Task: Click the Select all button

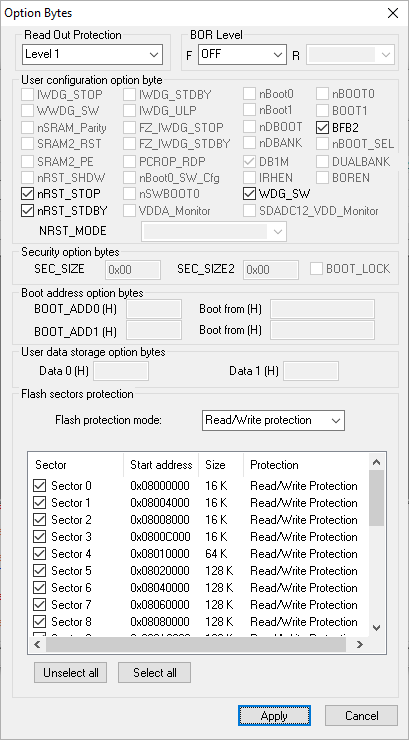Action: 154,673
